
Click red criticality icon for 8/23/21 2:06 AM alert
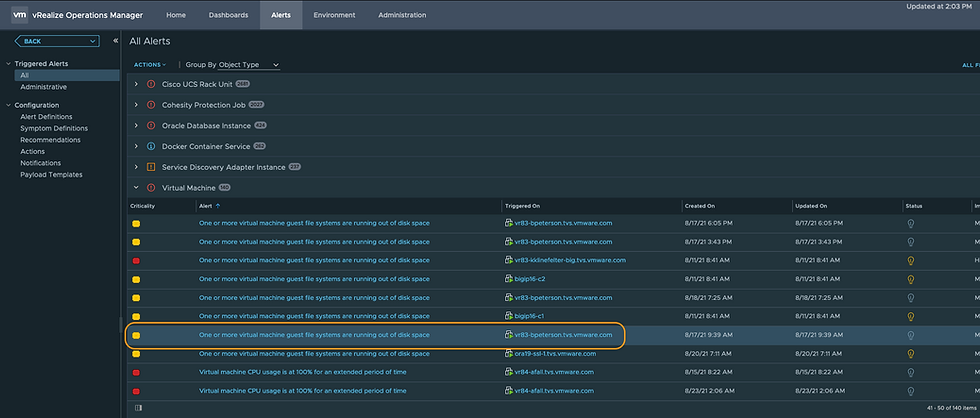[x=136, y=391]
